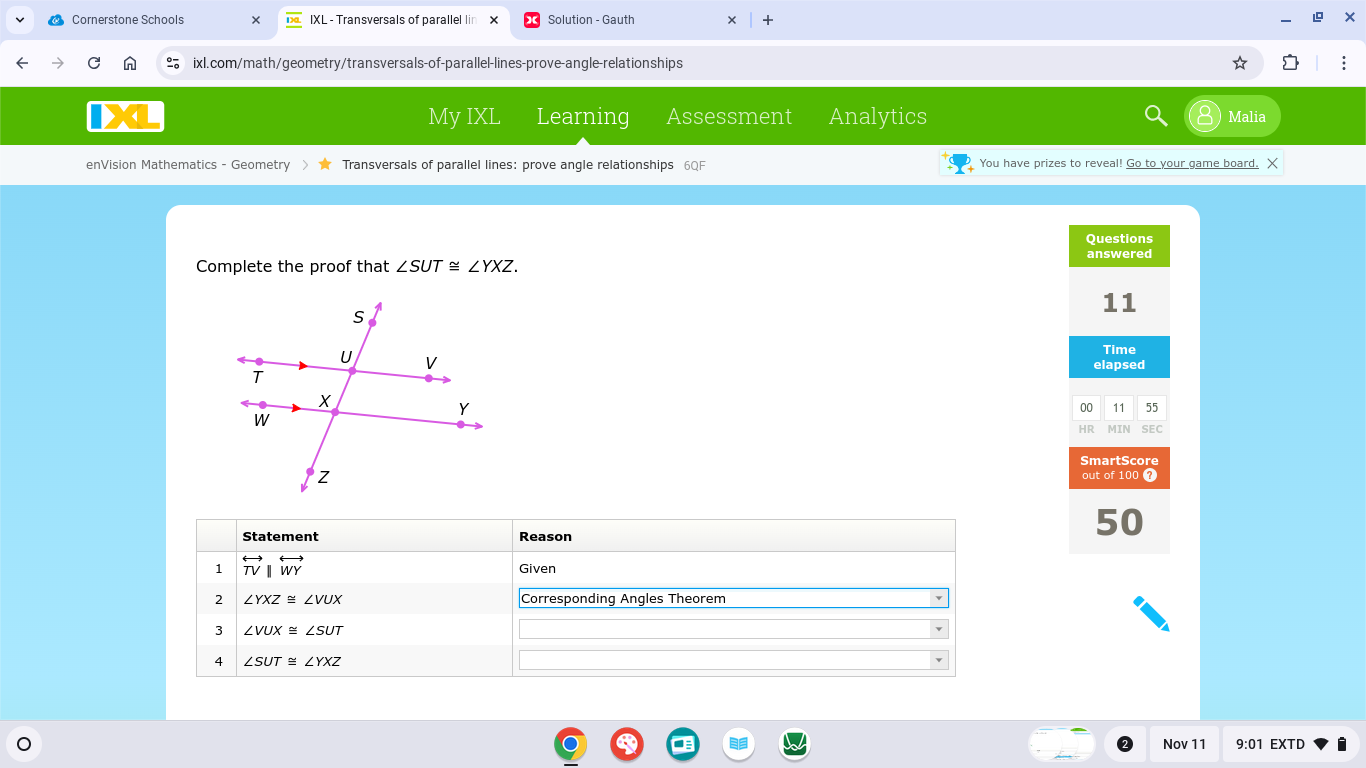Viewport: 1366px width, 768px height.
Task: Click enVision Mathematics - Geometry breadcrumb
Action: [188, 165]
